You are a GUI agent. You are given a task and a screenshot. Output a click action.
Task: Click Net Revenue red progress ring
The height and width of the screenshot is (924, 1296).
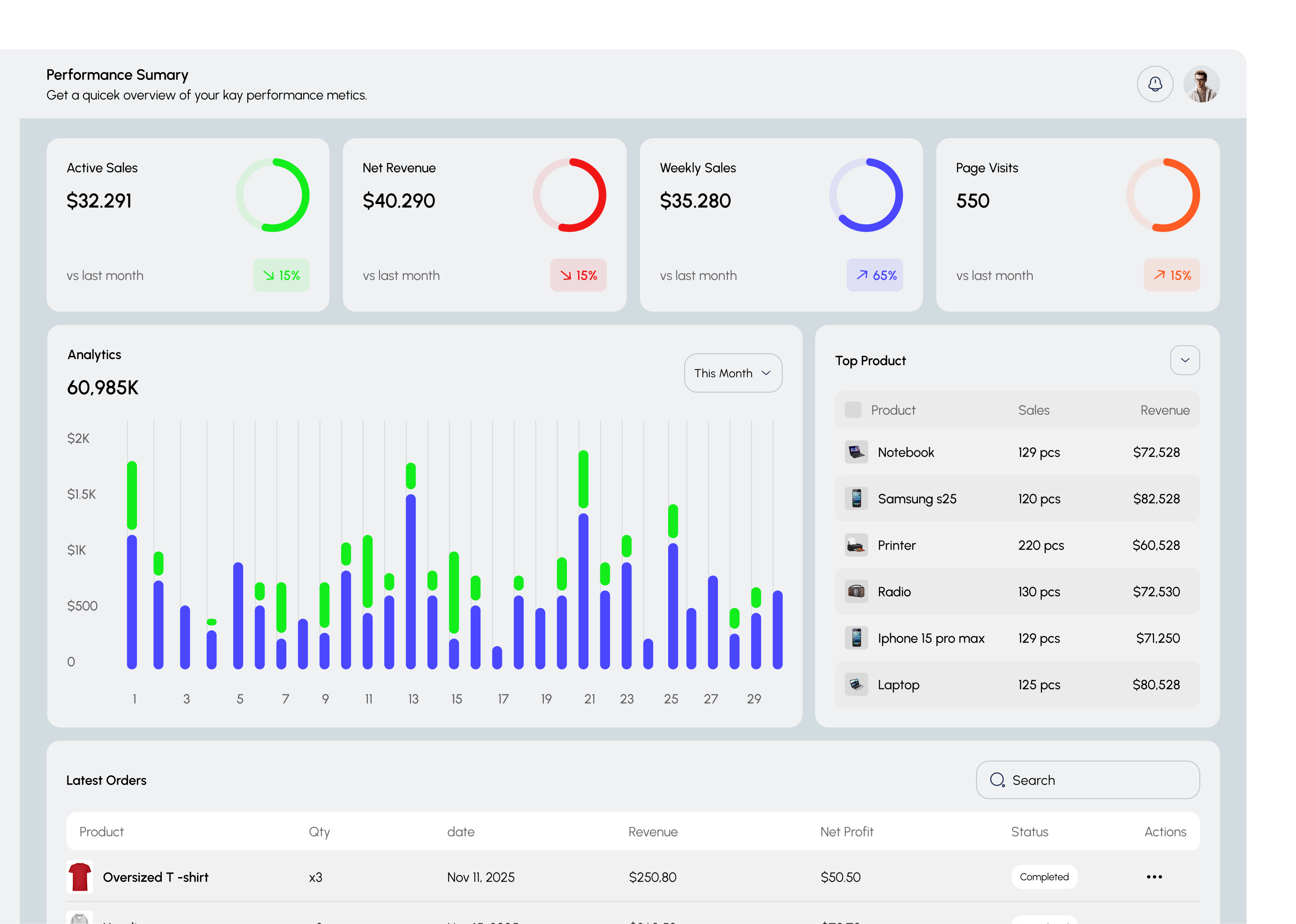click(569, 195)
